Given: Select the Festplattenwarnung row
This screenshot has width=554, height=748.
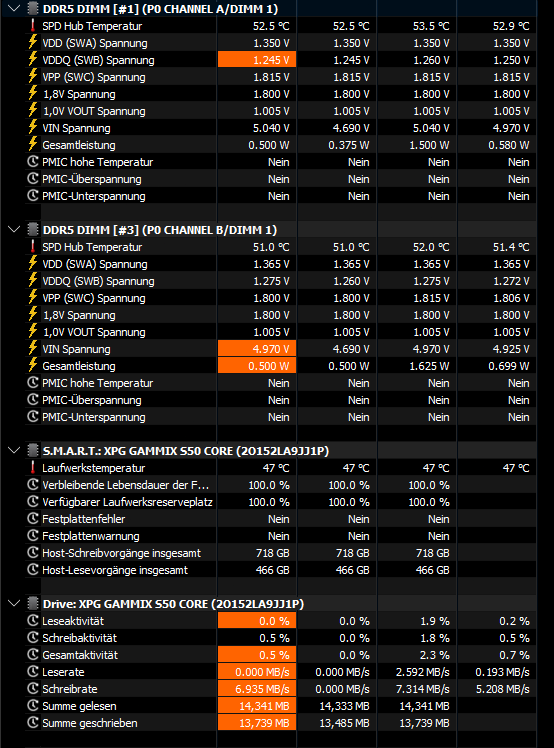Looking at the screenshot, I should (281, 536).
